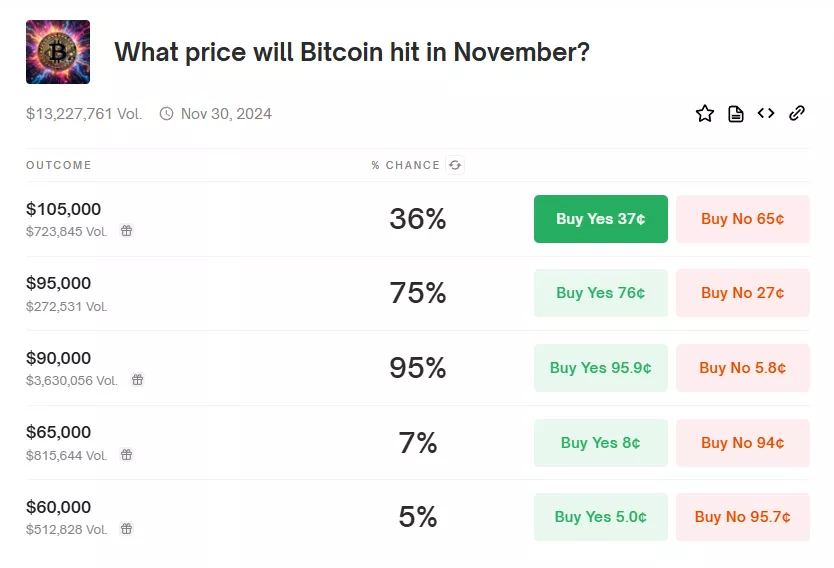Copy market link via chain icon
Image resolution: width=834 pixels, height=568 pixels.
click(x=797, y=114)
